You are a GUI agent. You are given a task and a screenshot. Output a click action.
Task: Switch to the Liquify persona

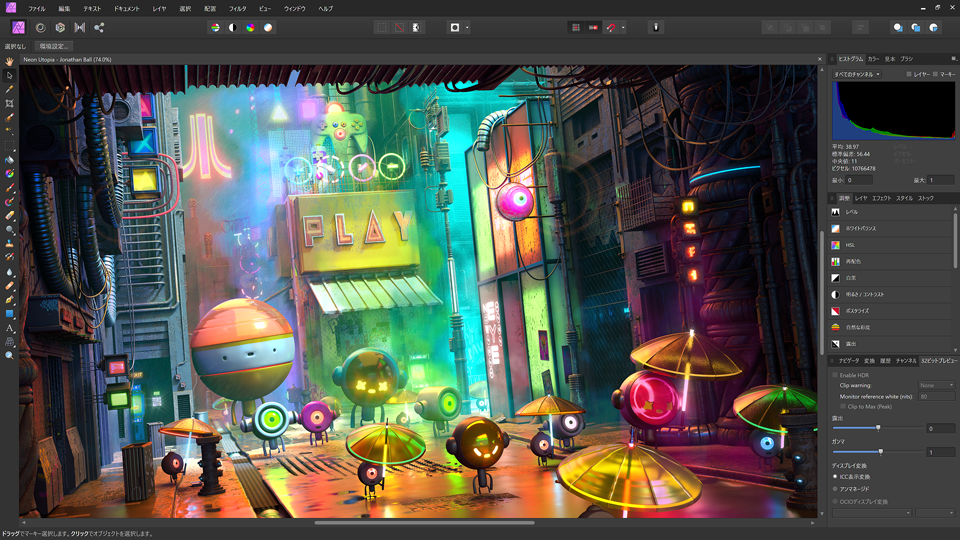pos(40,28)
